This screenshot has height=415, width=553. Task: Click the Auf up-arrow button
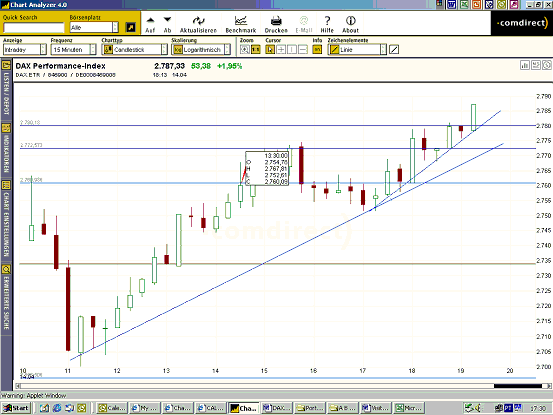coord(150,24)
